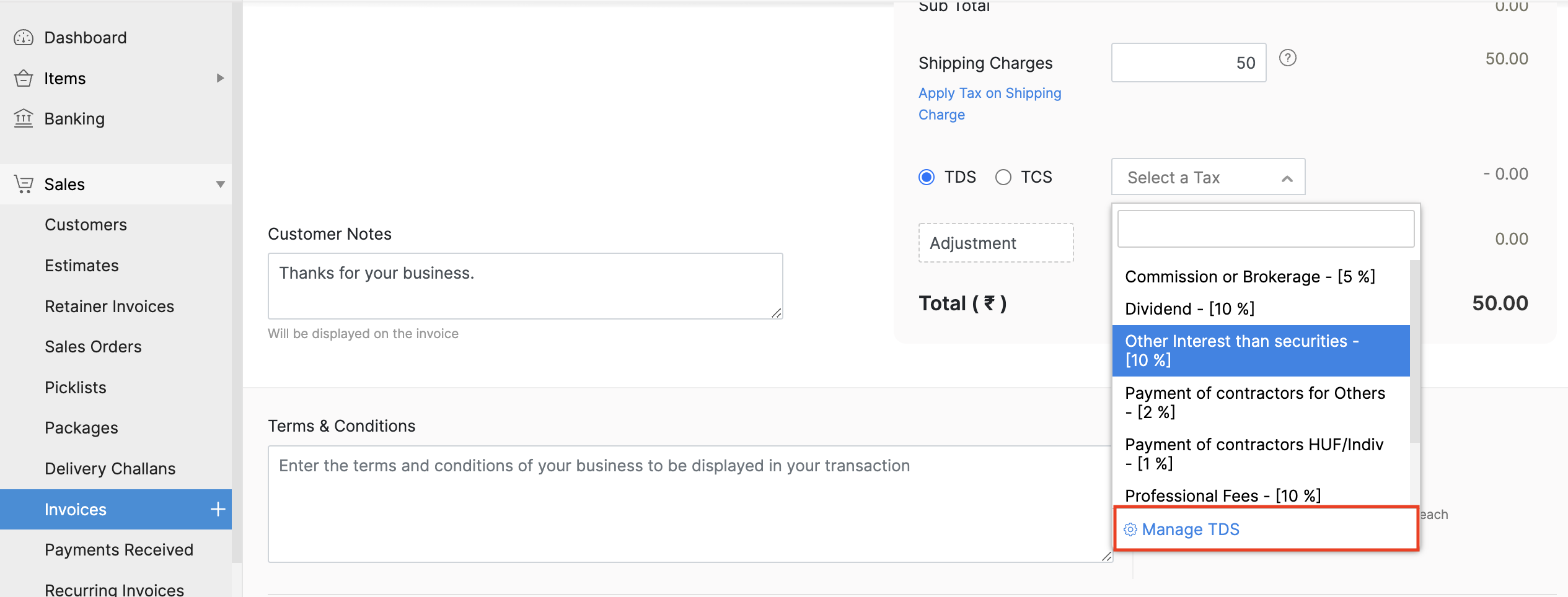Open the Customers page in sidebar
1568x597 pixels.
(x=86, y=225)
